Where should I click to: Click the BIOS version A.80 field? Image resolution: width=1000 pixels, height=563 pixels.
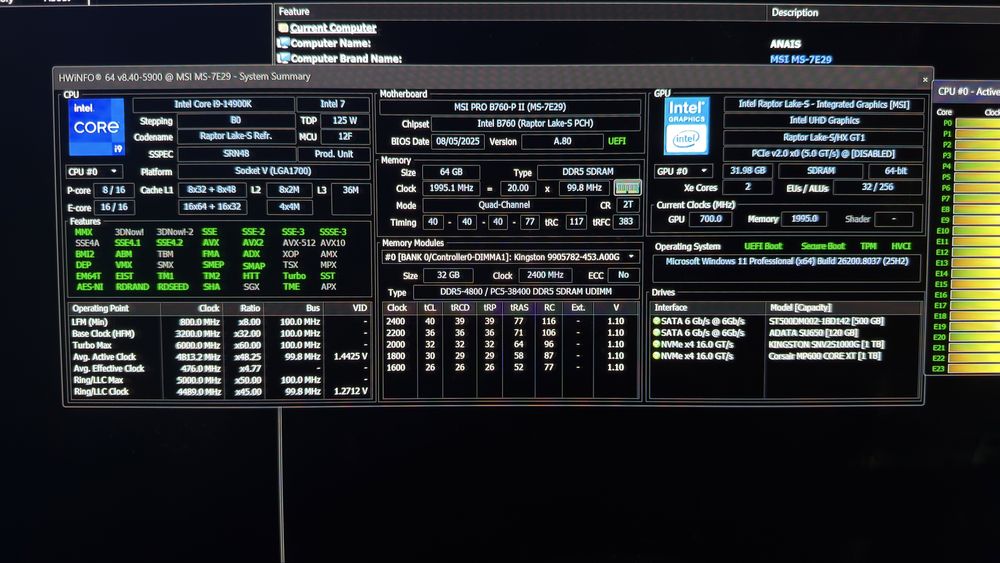(x=562, y=142)
